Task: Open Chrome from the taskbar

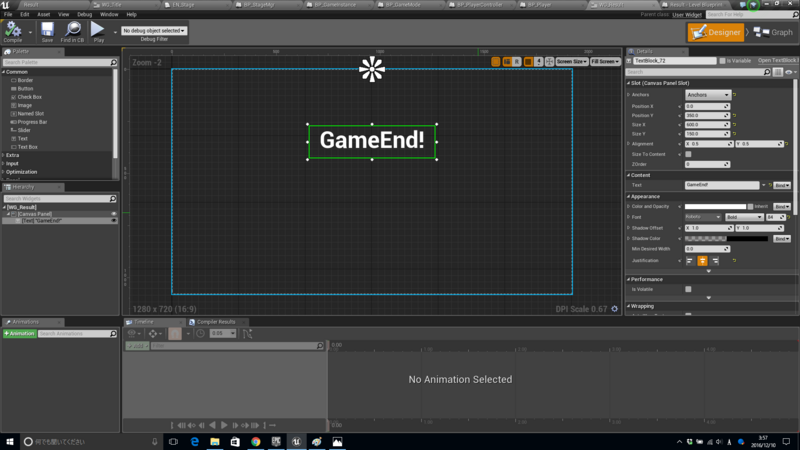Action: pyautogui.click(x=256, y=442)
